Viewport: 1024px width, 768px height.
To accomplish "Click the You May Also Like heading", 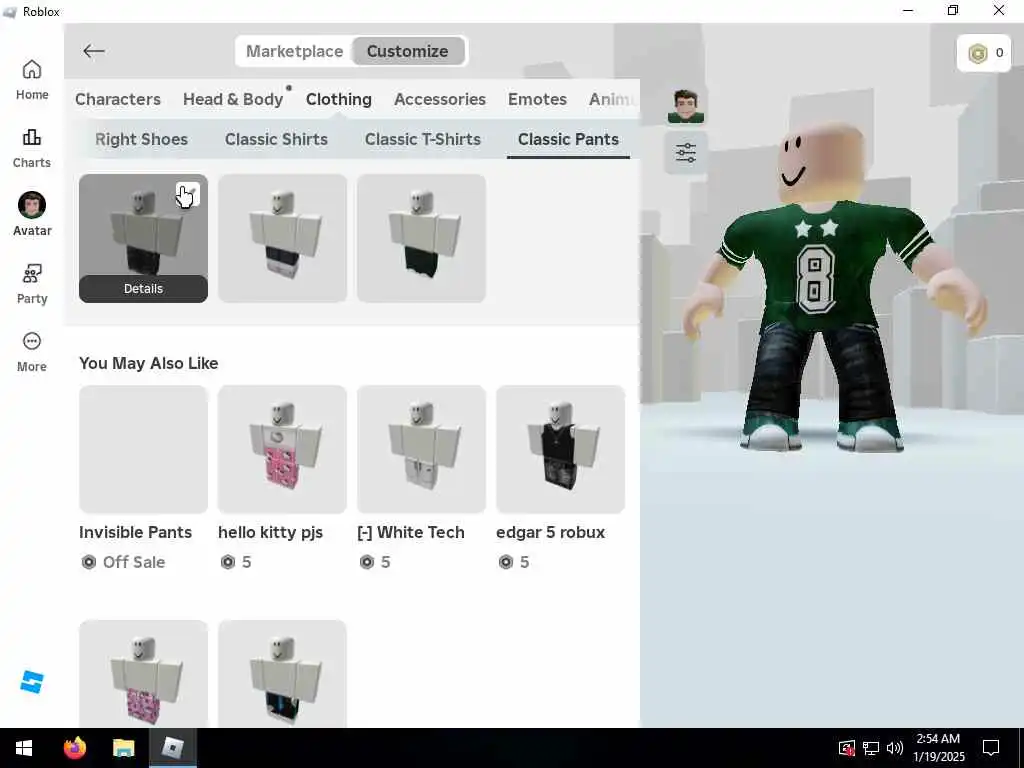I will (x=148, y=363).
